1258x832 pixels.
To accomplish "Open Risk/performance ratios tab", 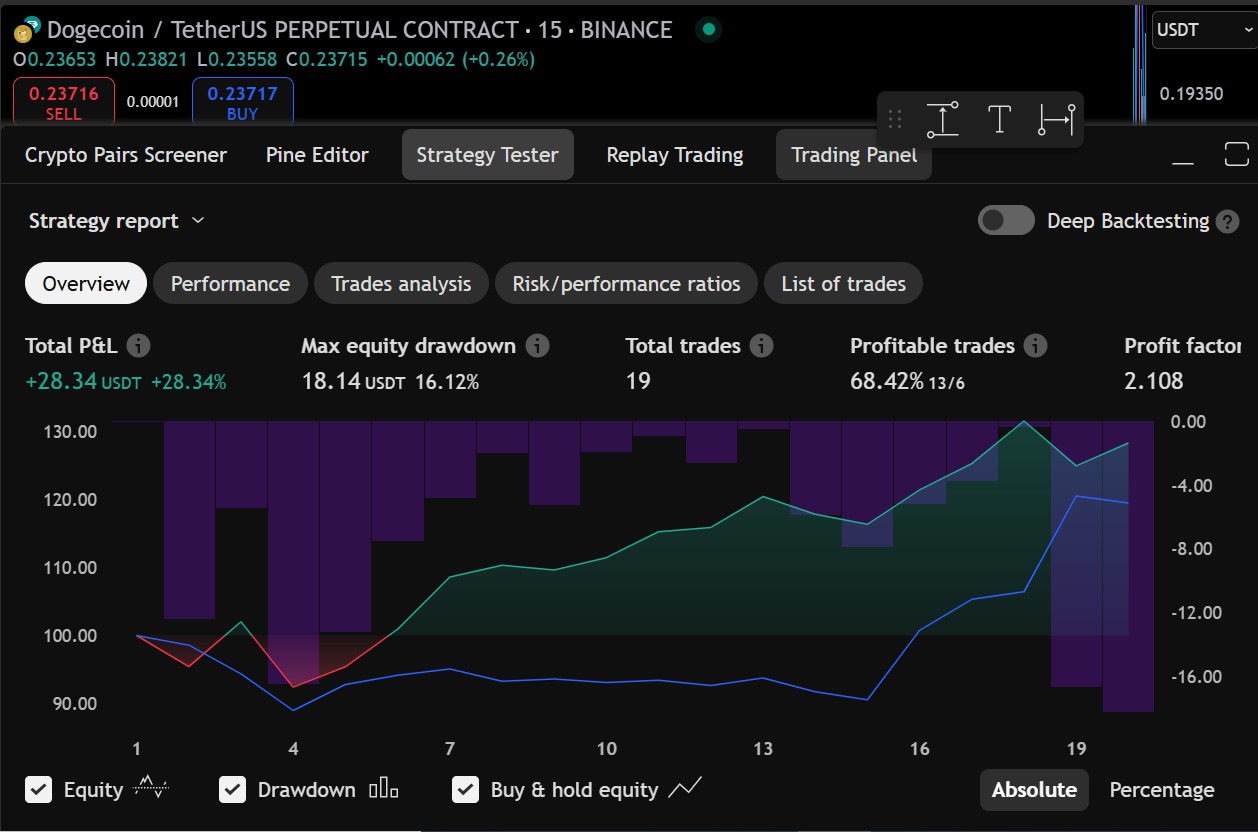I will 627,284.
